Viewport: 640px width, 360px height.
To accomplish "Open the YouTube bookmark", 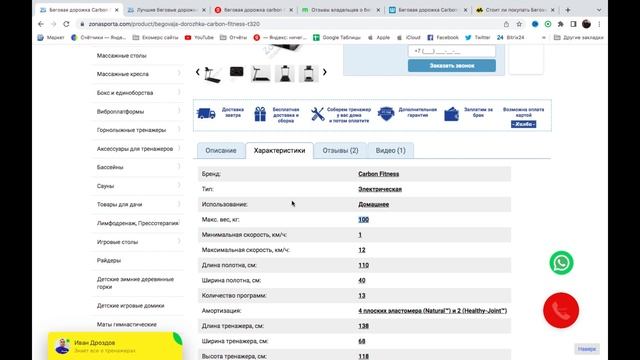I will 199,37.
